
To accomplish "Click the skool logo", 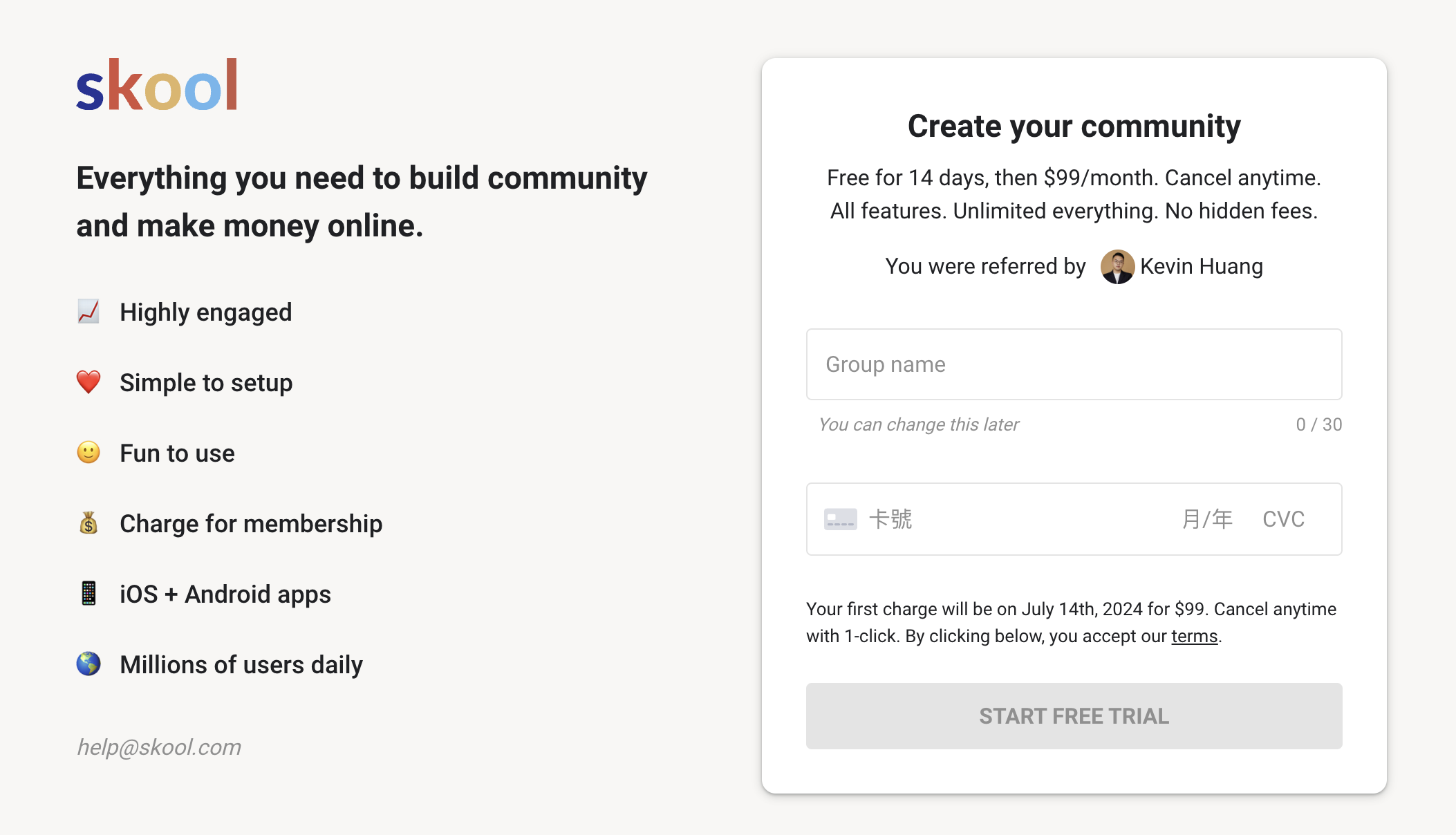I will click(x=157, y=85).
